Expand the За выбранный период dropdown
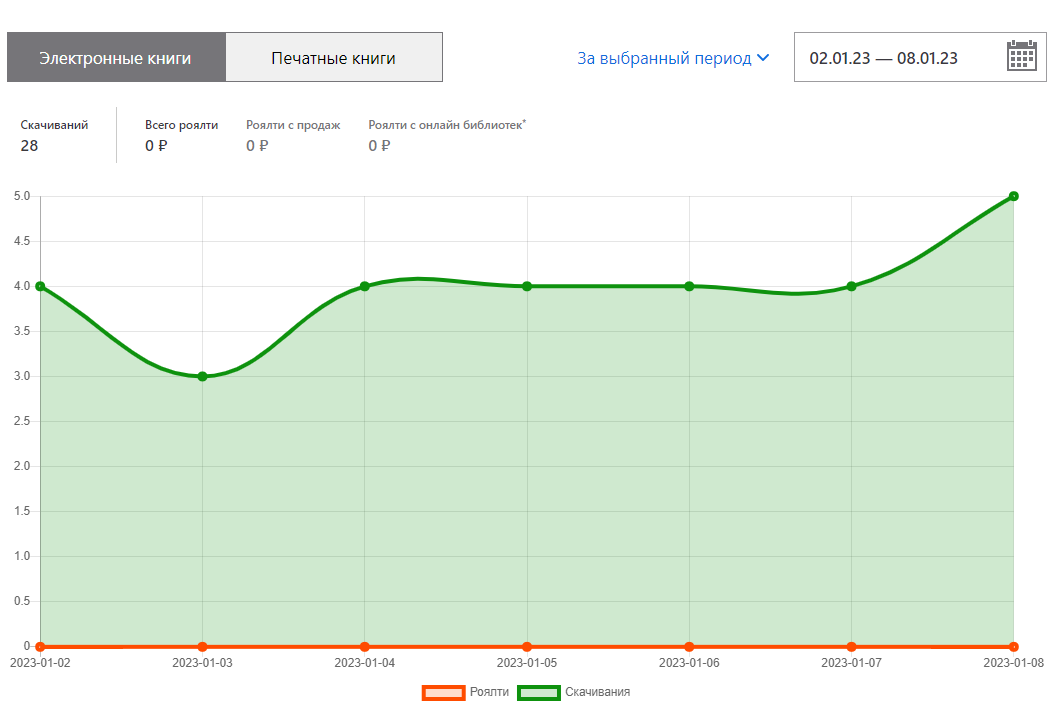 664,58
